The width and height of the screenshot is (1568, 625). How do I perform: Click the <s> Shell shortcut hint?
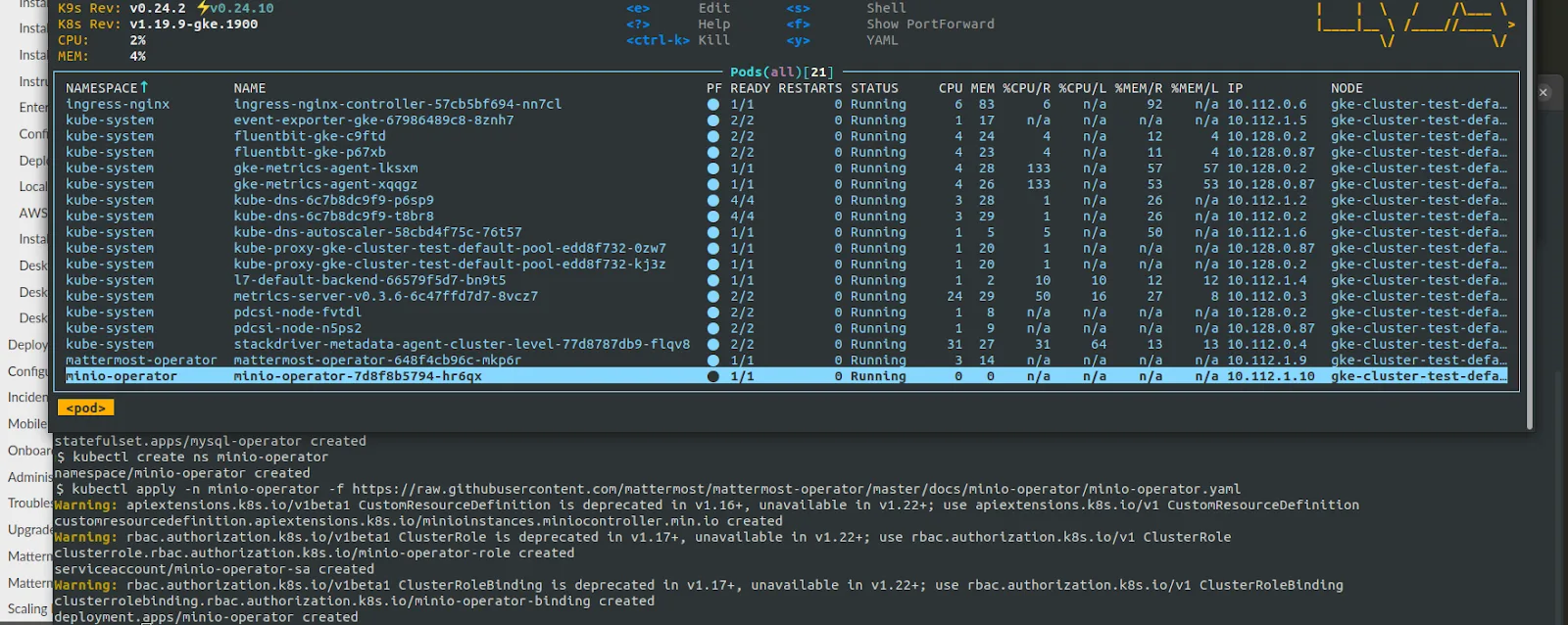(846, 8)
